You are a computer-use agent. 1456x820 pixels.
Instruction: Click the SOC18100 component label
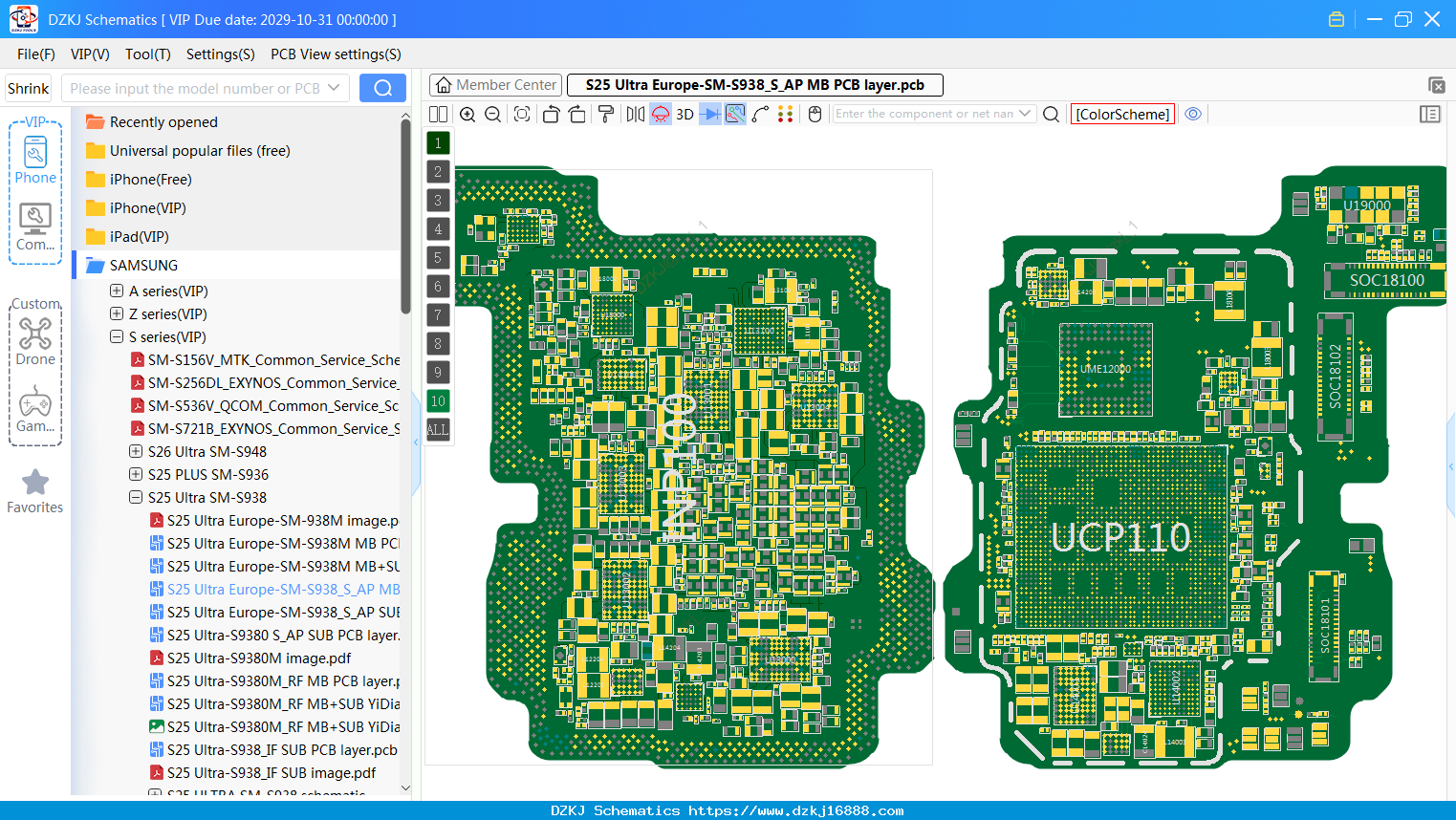1386,280
